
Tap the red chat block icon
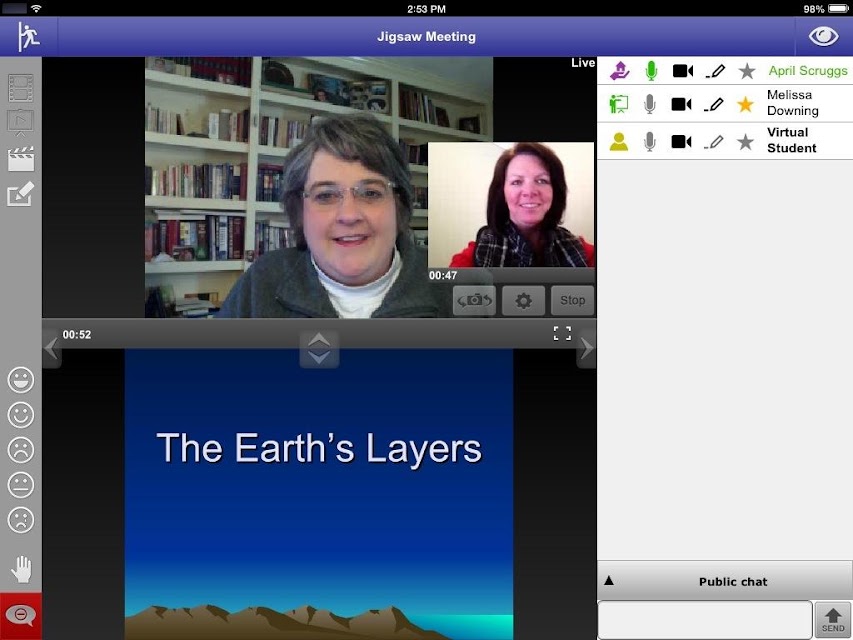[21, 616]
